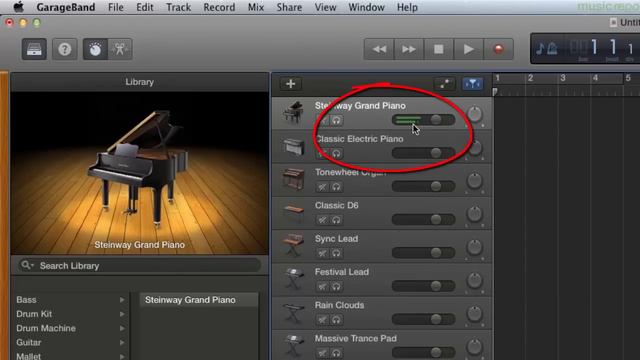Screen dimensions: 640x360
Task: Click the automation button in tracks header
Action: (445, 84)
